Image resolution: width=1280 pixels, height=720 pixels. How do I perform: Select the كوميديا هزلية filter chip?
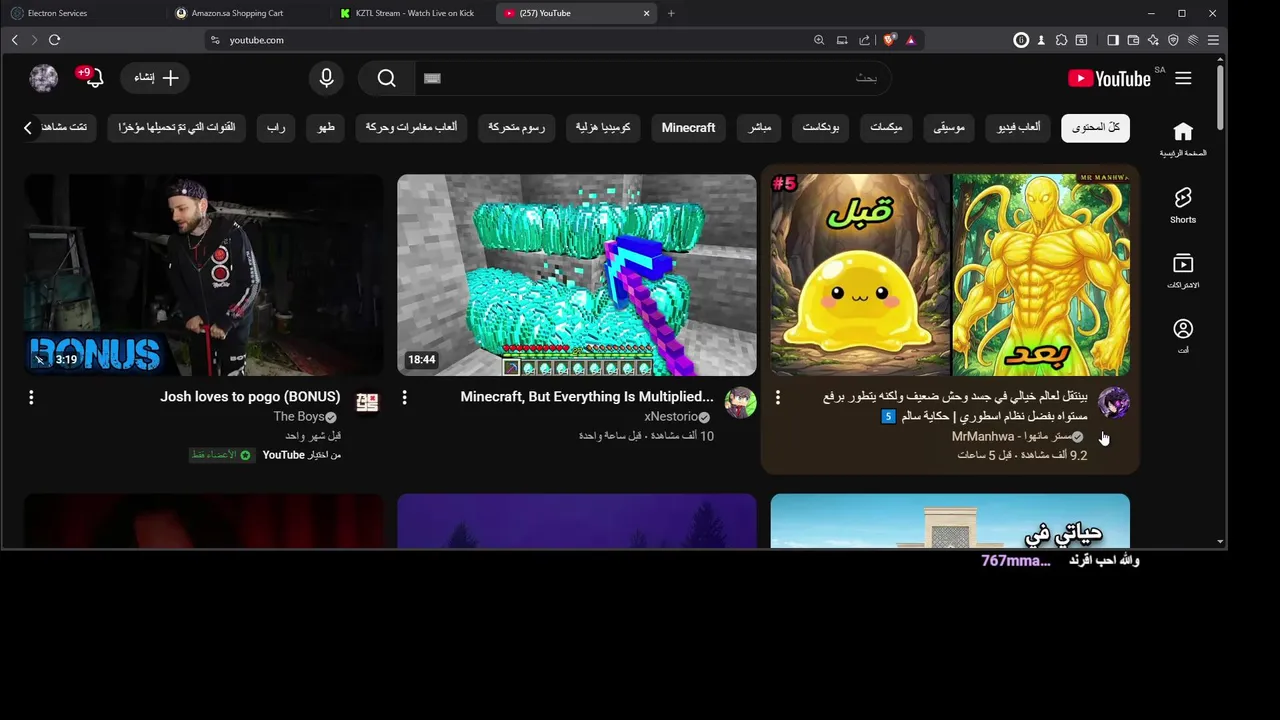point(603,127)
